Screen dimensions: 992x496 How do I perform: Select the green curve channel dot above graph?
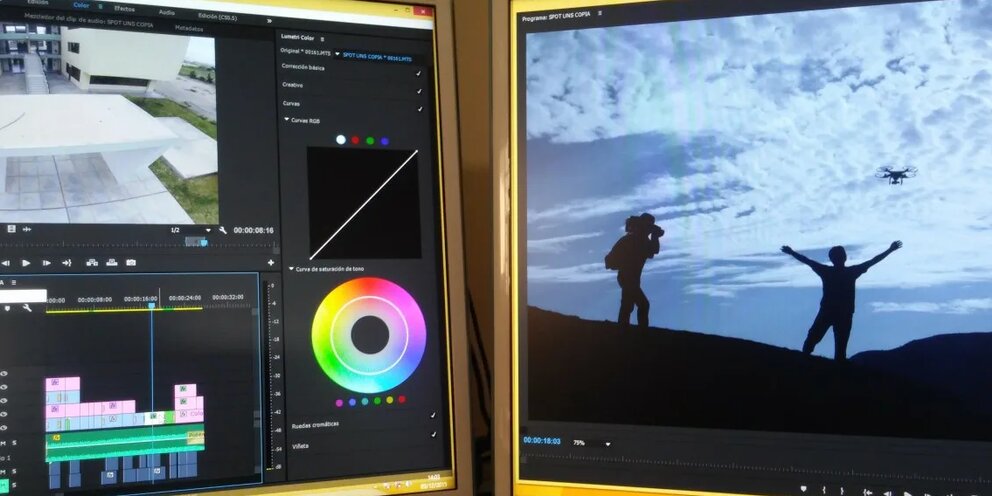[x=370, y=140]
